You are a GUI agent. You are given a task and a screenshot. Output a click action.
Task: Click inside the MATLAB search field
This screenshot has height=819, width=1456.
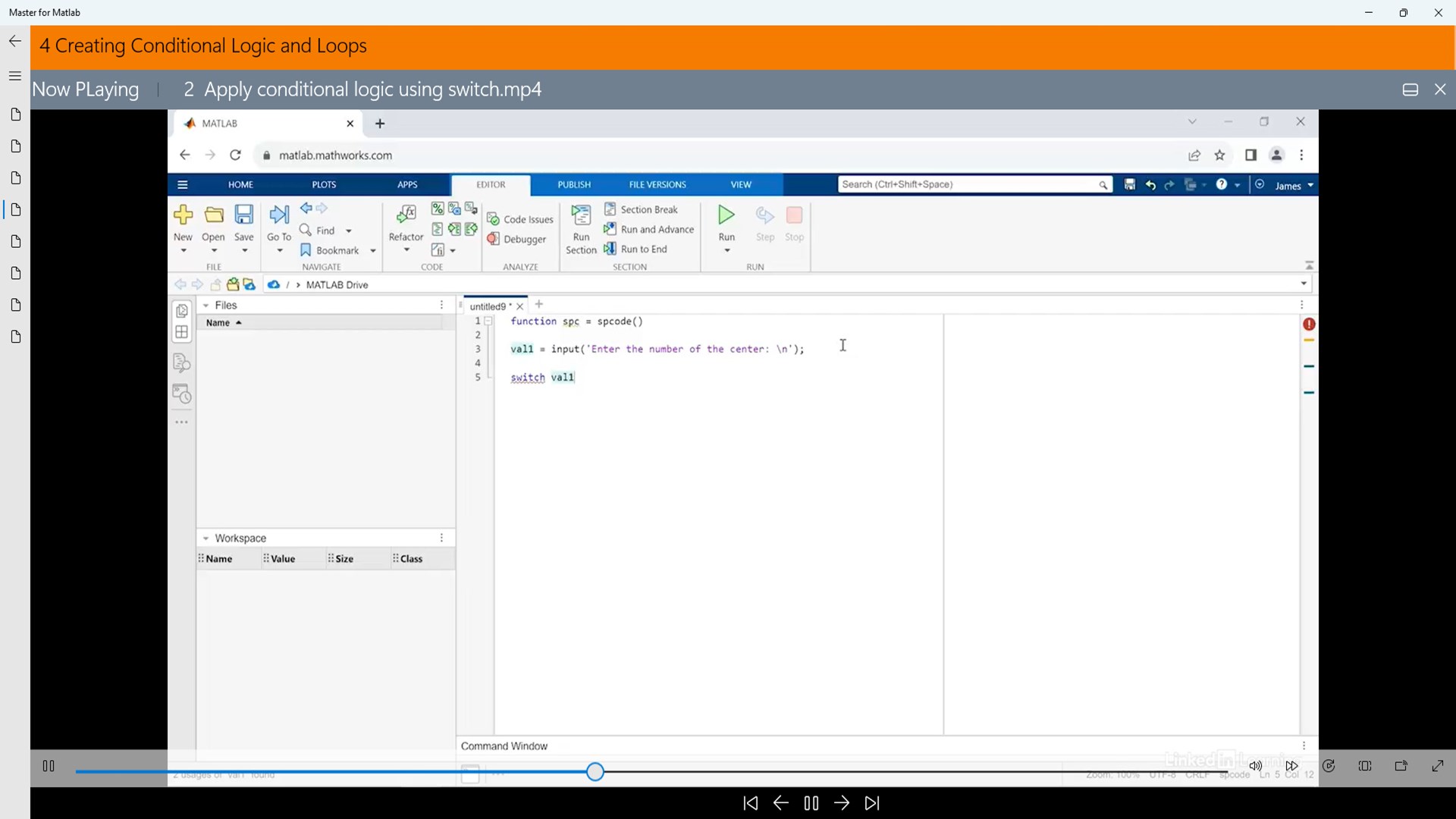pyautogui.click(x=974, y=184)
